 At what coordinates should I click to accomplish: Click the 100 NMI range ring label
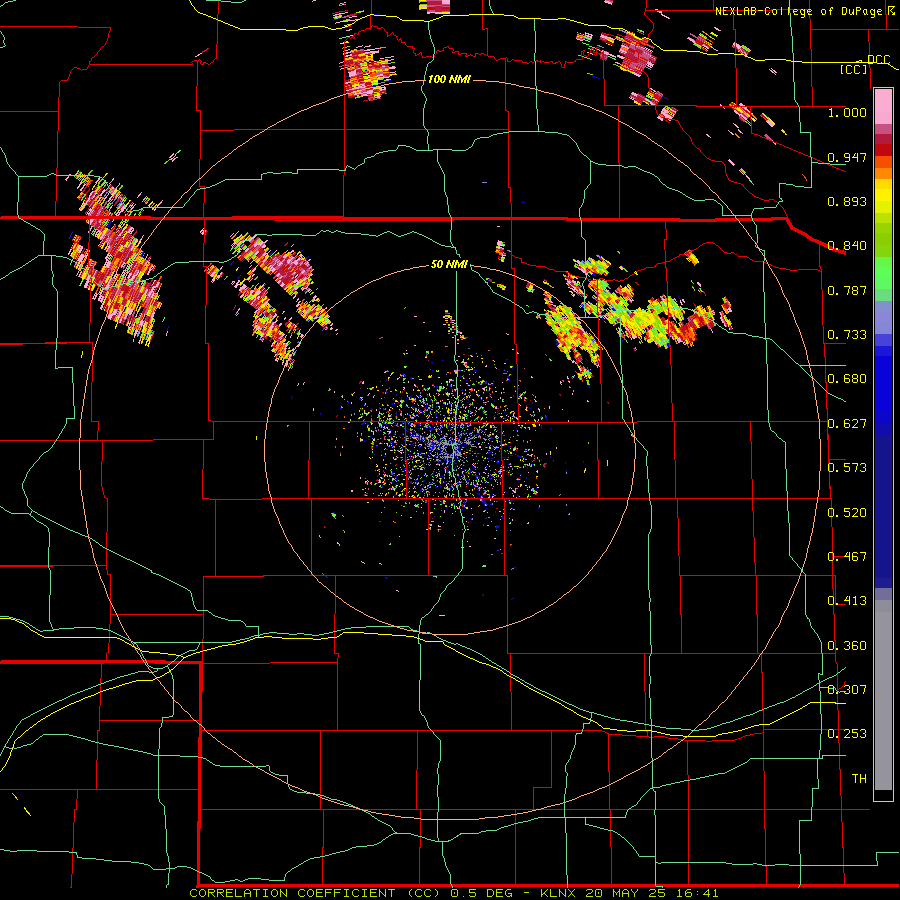449,79
